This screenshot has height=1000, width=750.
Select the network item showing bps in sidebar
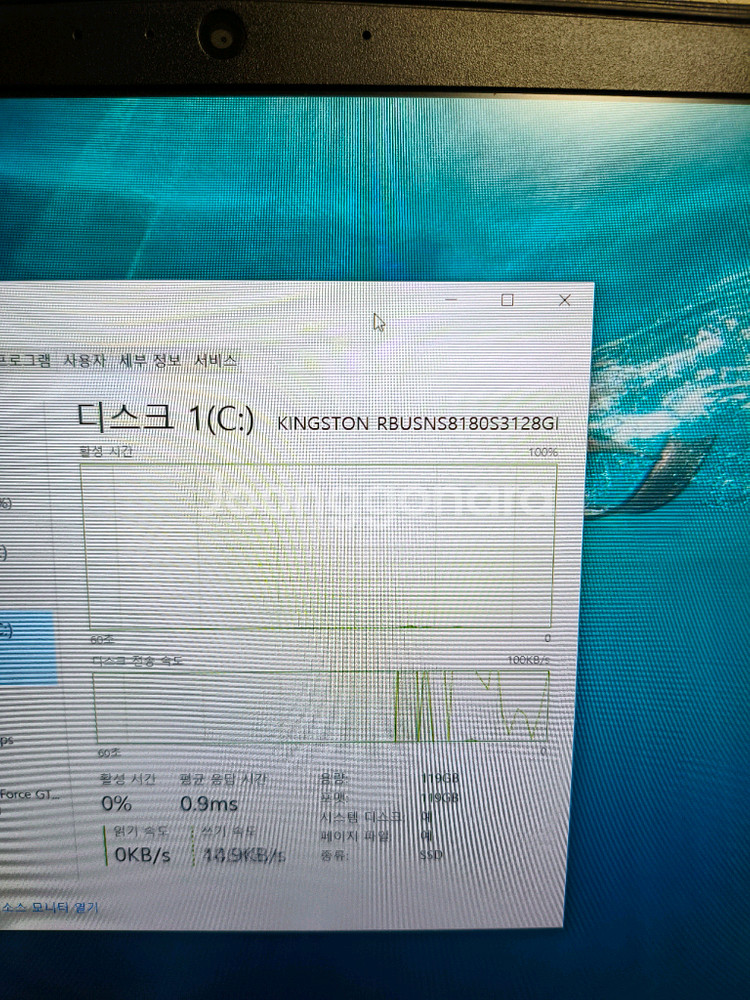[x=8, y=740]
